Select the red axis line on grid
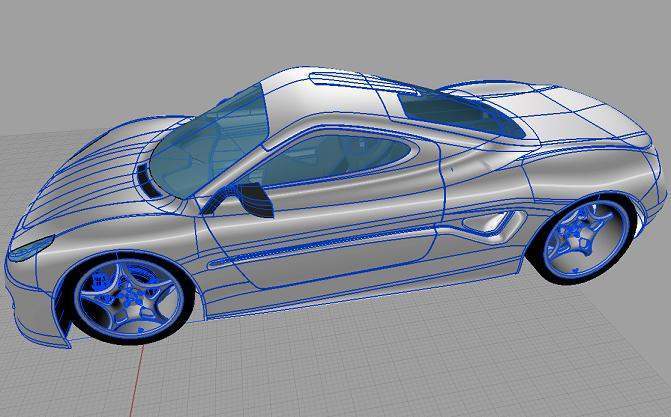 [140, 380]
